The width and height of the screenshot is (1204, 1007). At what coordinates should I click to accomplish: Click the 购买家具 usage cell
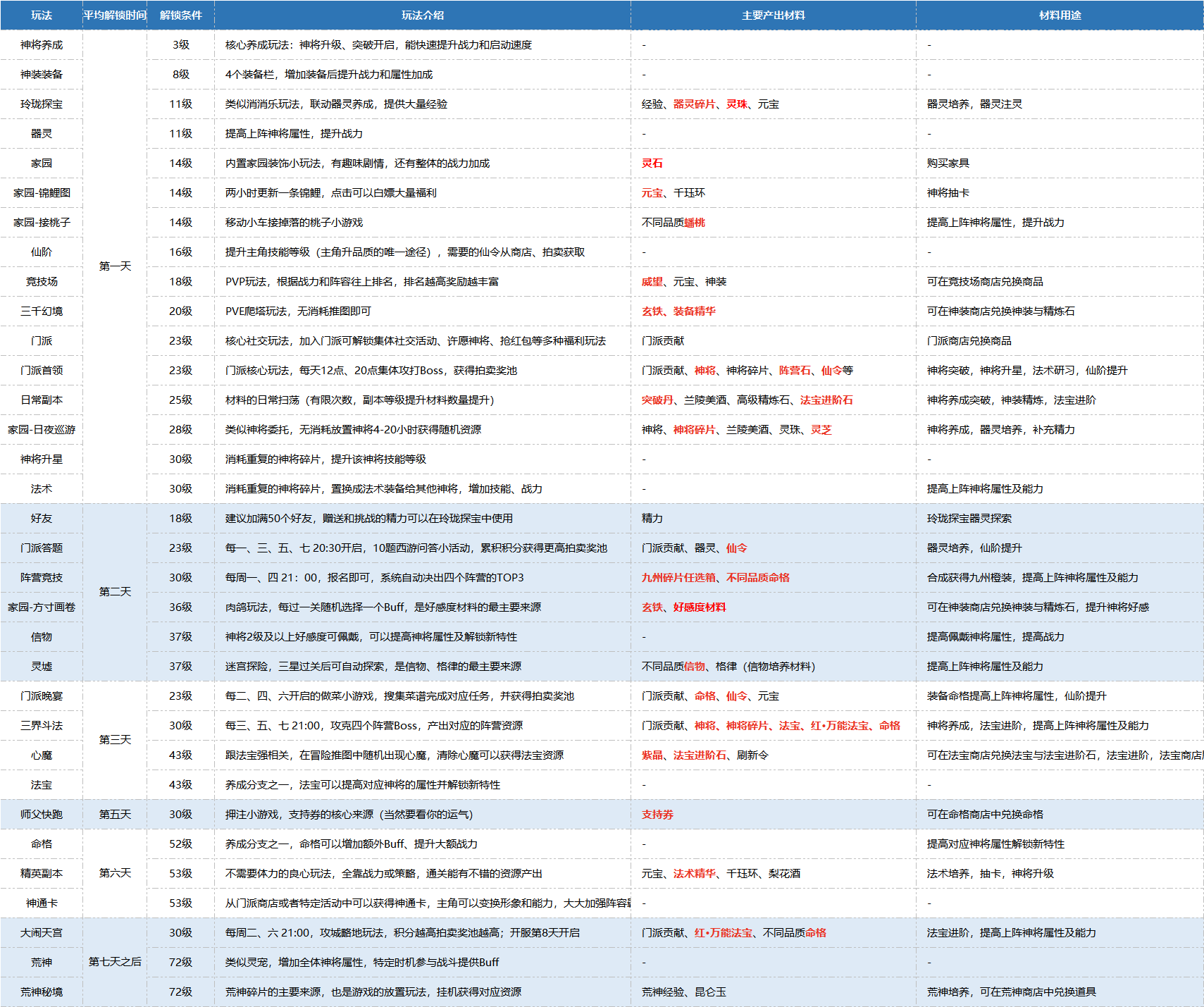point(1060,163)
